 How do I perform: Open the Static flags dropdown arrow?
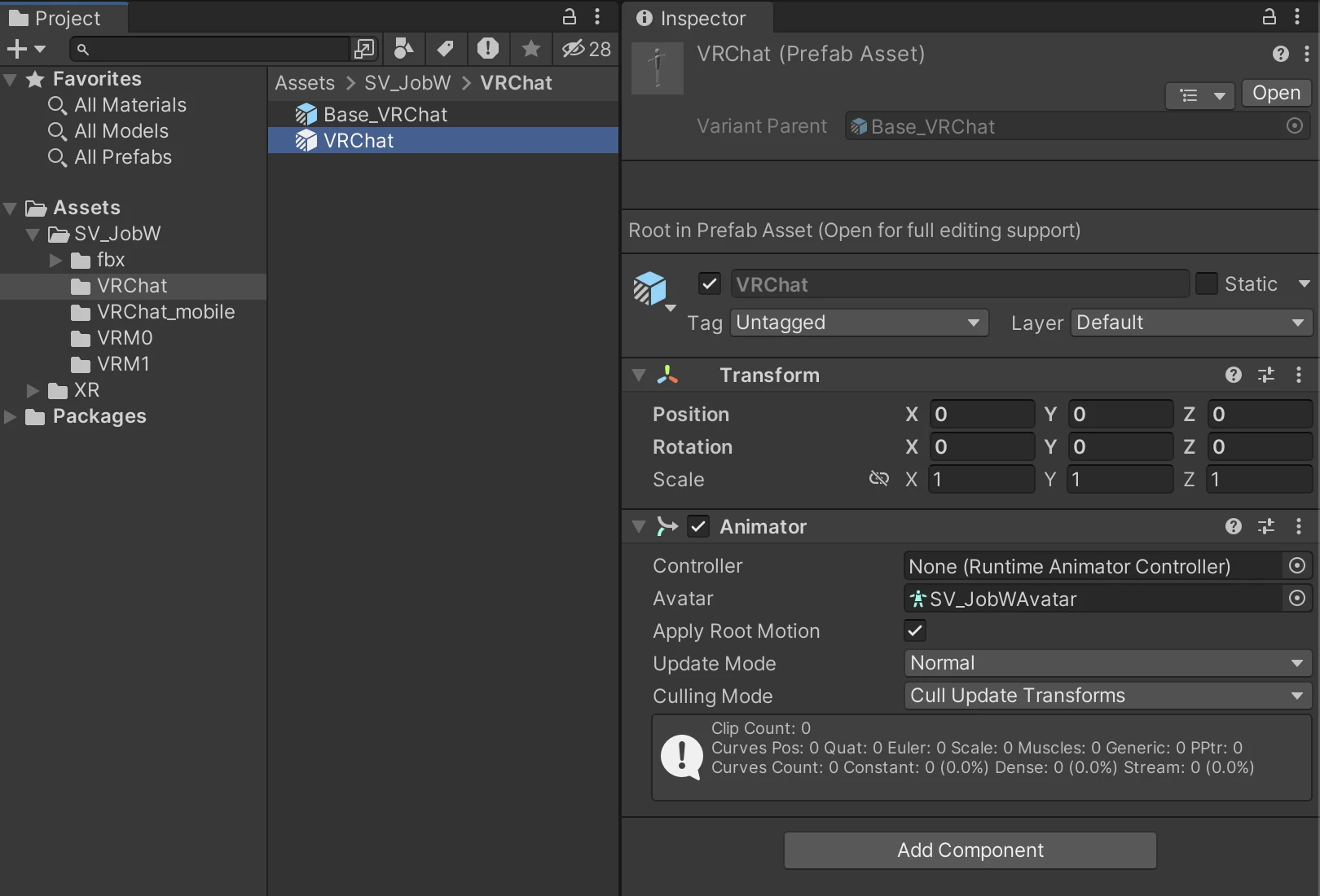[1304, 284]
